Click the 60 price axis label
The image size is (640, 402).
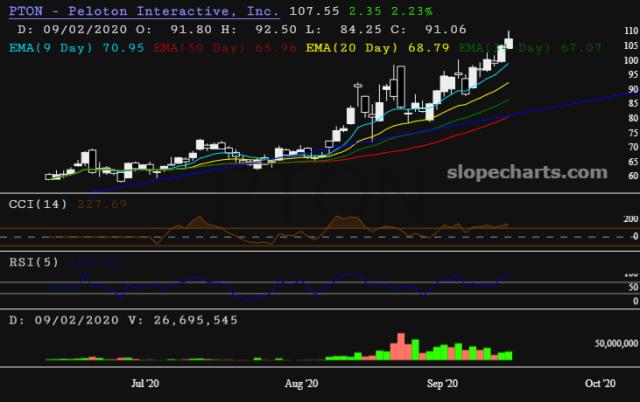click(633, 175)
